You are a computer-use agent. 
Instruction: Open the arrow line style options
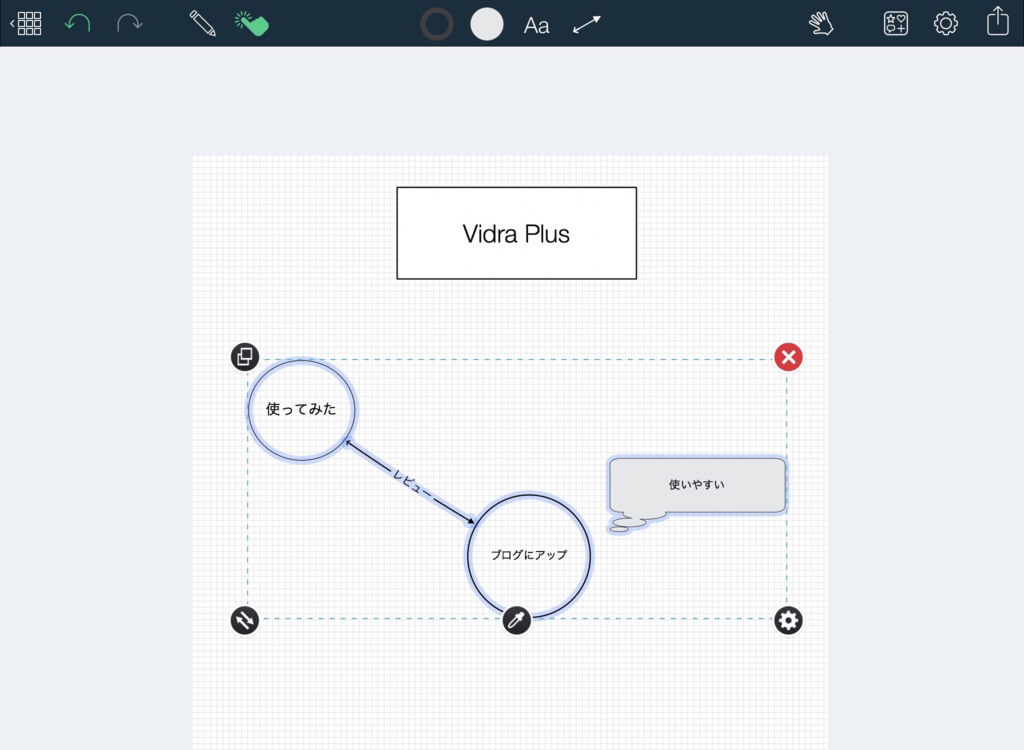[586, 25]
